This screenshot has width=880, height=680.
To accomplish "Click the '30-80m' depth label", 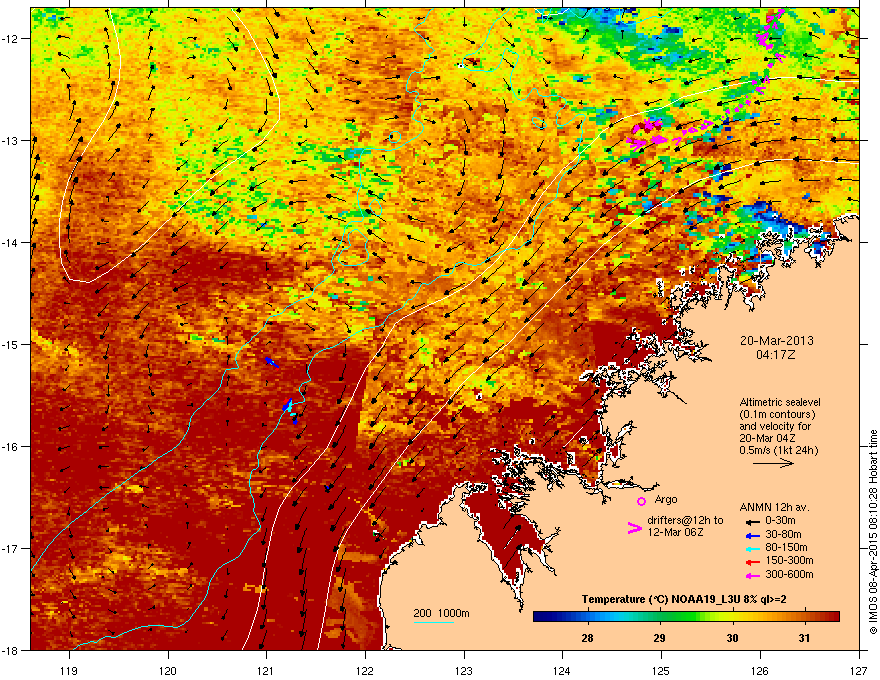I will (x=783, y=534).
